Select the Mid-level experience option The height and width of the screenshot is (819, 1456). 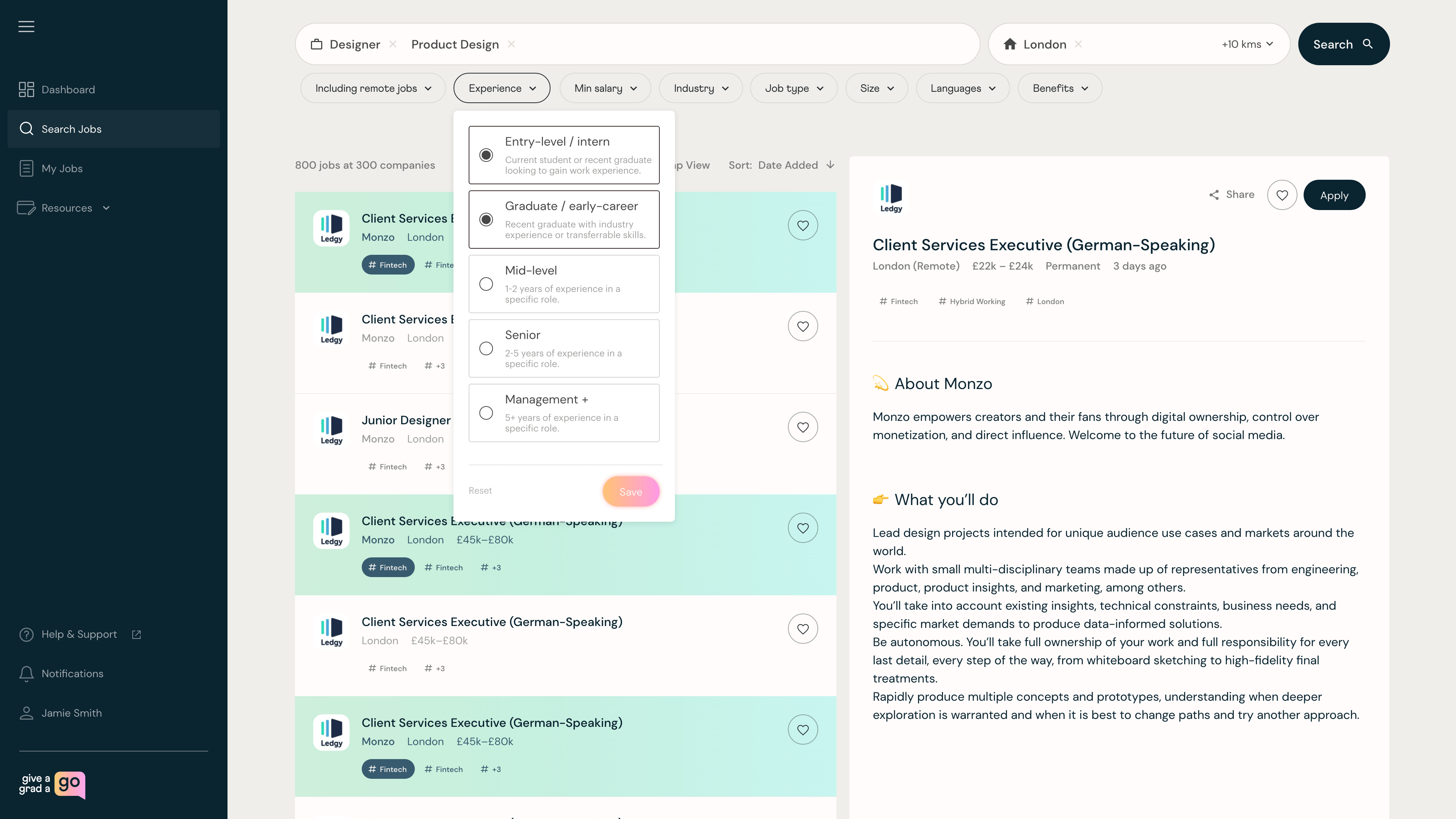tap(563, 284)
